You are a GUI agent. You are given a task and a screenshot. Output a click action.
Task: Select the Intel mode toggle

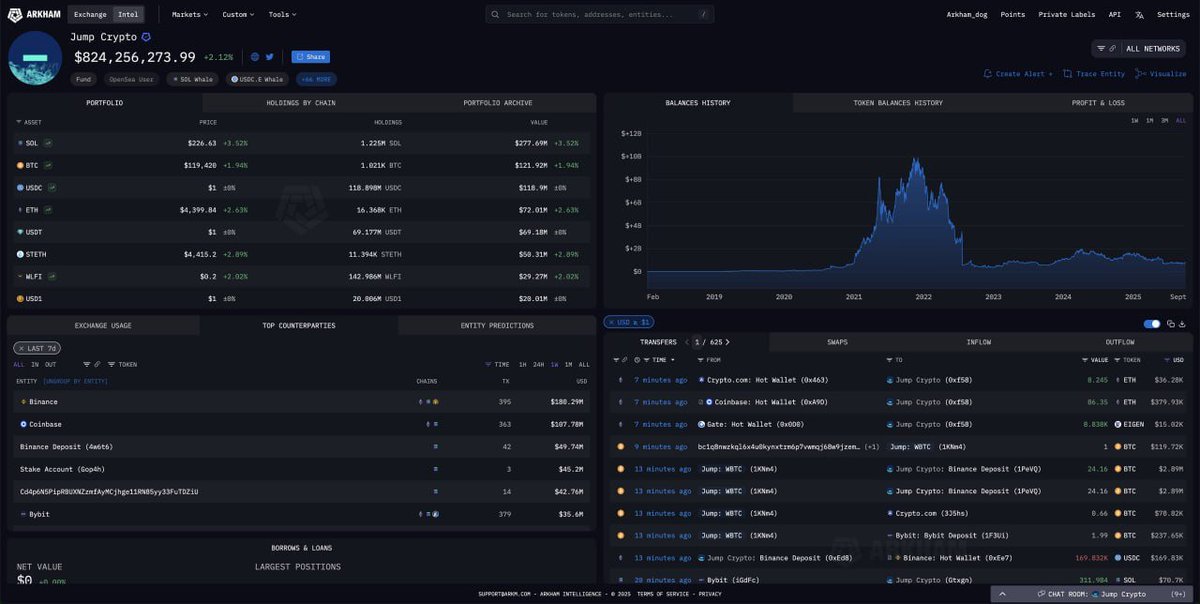[128, 15]
